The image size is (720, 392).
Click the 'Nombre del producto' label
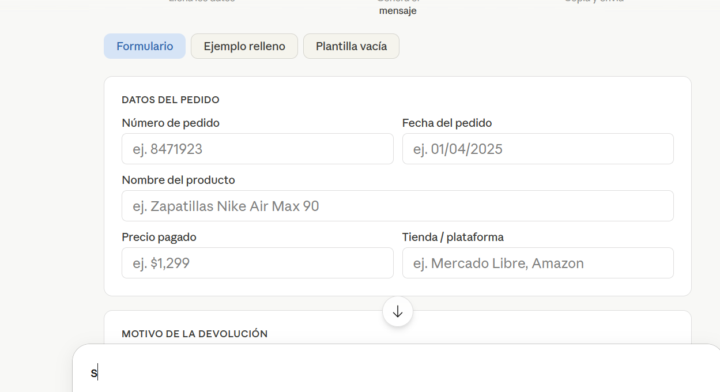click(x=178, y=180)
